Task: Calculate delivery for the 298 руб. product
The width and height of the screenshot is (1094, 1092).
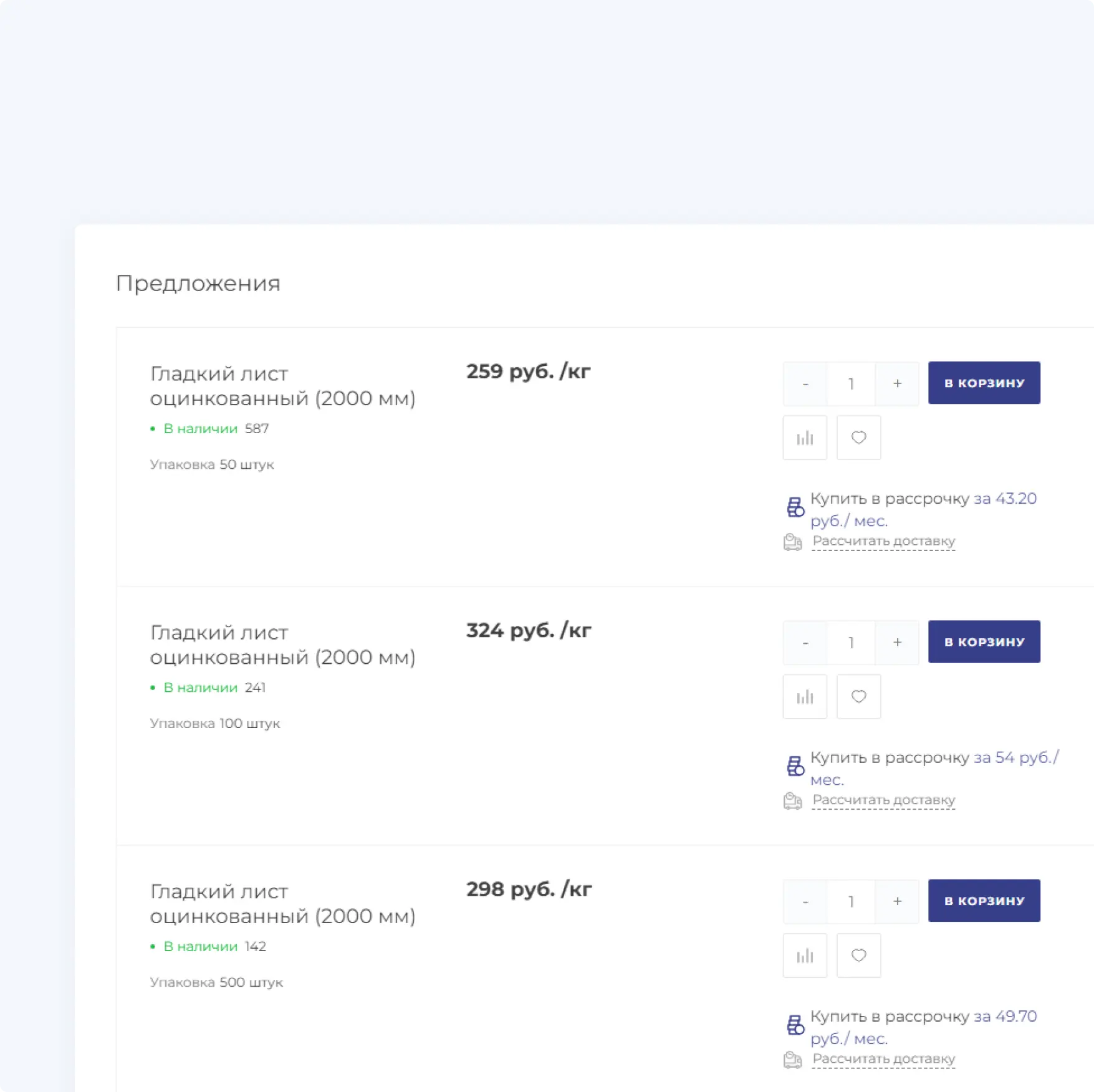Action: (x=883, y=1059)
